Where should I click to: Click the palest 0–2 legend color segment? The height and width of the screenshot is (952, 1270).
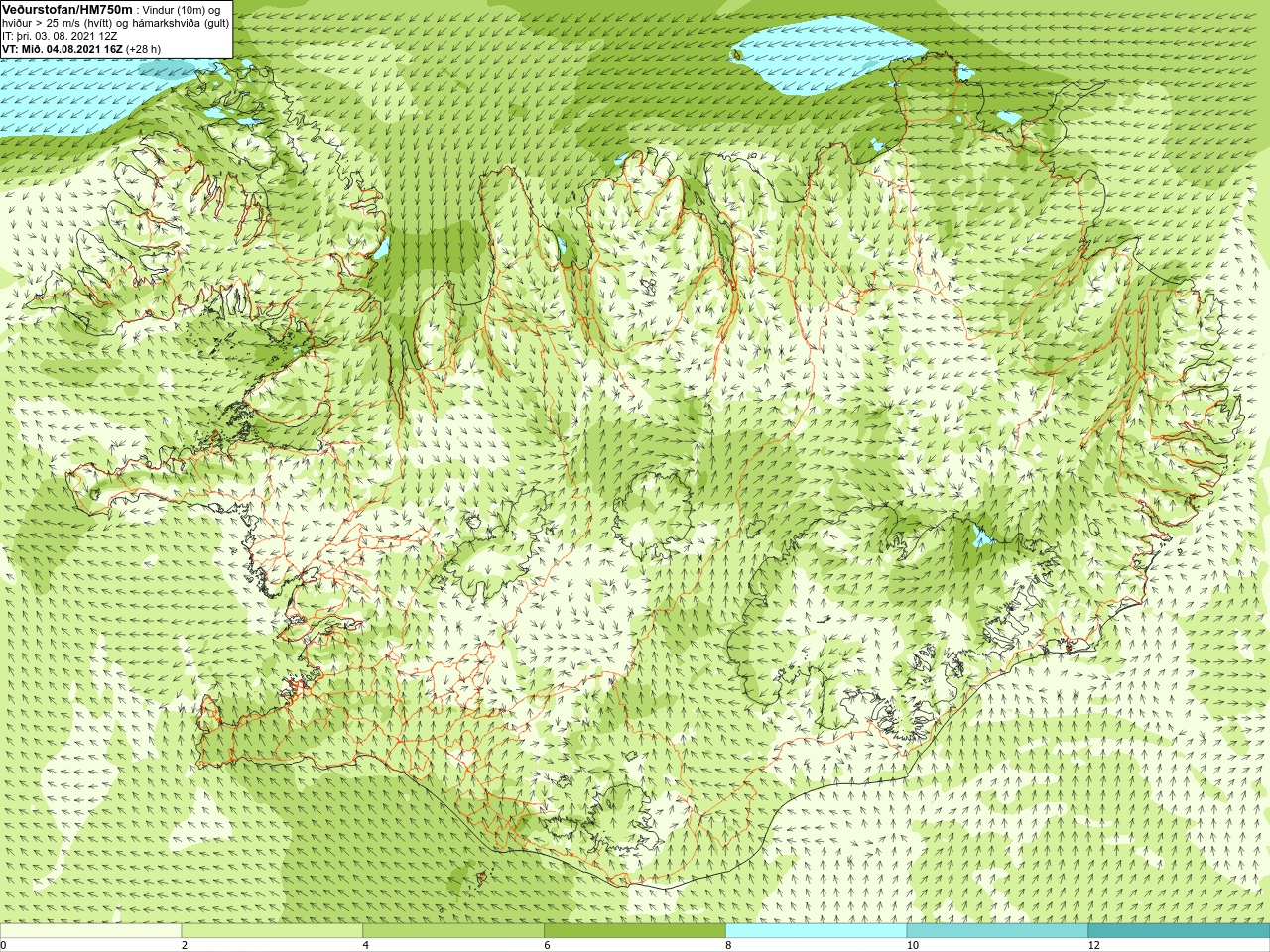pyautogui.click(x=90, y=931)
